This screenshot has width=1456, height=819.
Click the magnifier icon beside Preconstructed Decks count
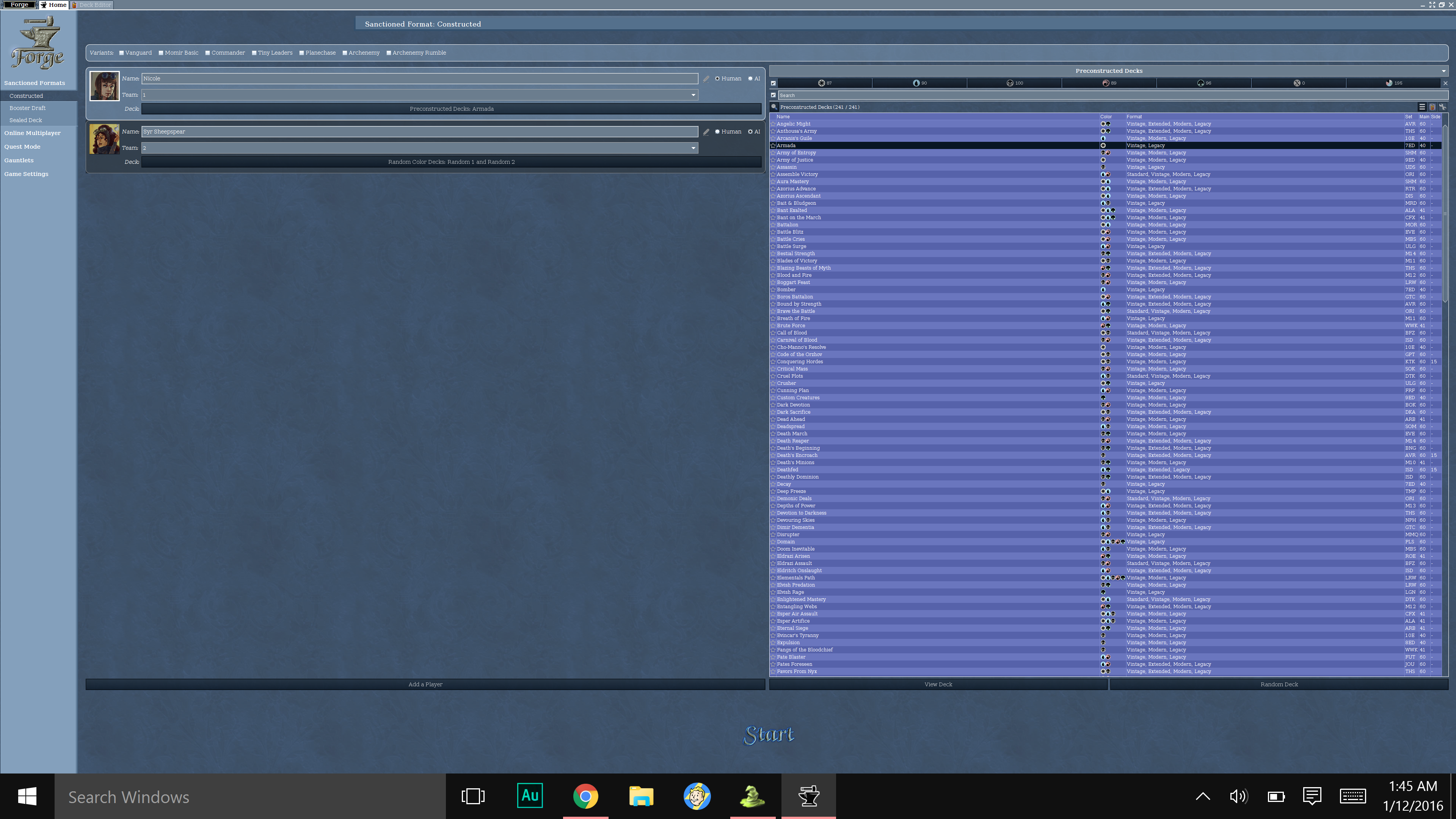coord(774,107)
